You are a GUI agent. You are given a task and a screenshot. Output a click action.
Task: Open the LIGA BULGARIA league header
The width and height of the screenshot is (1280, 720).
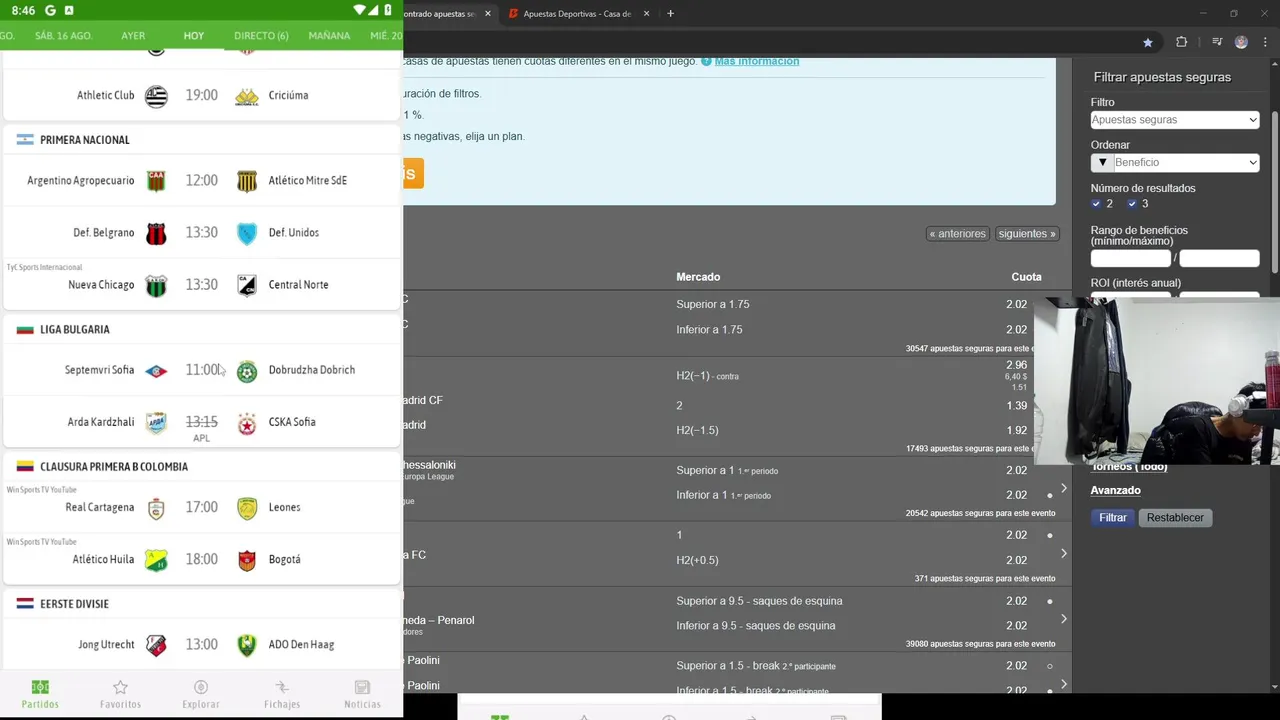[201, 329]
